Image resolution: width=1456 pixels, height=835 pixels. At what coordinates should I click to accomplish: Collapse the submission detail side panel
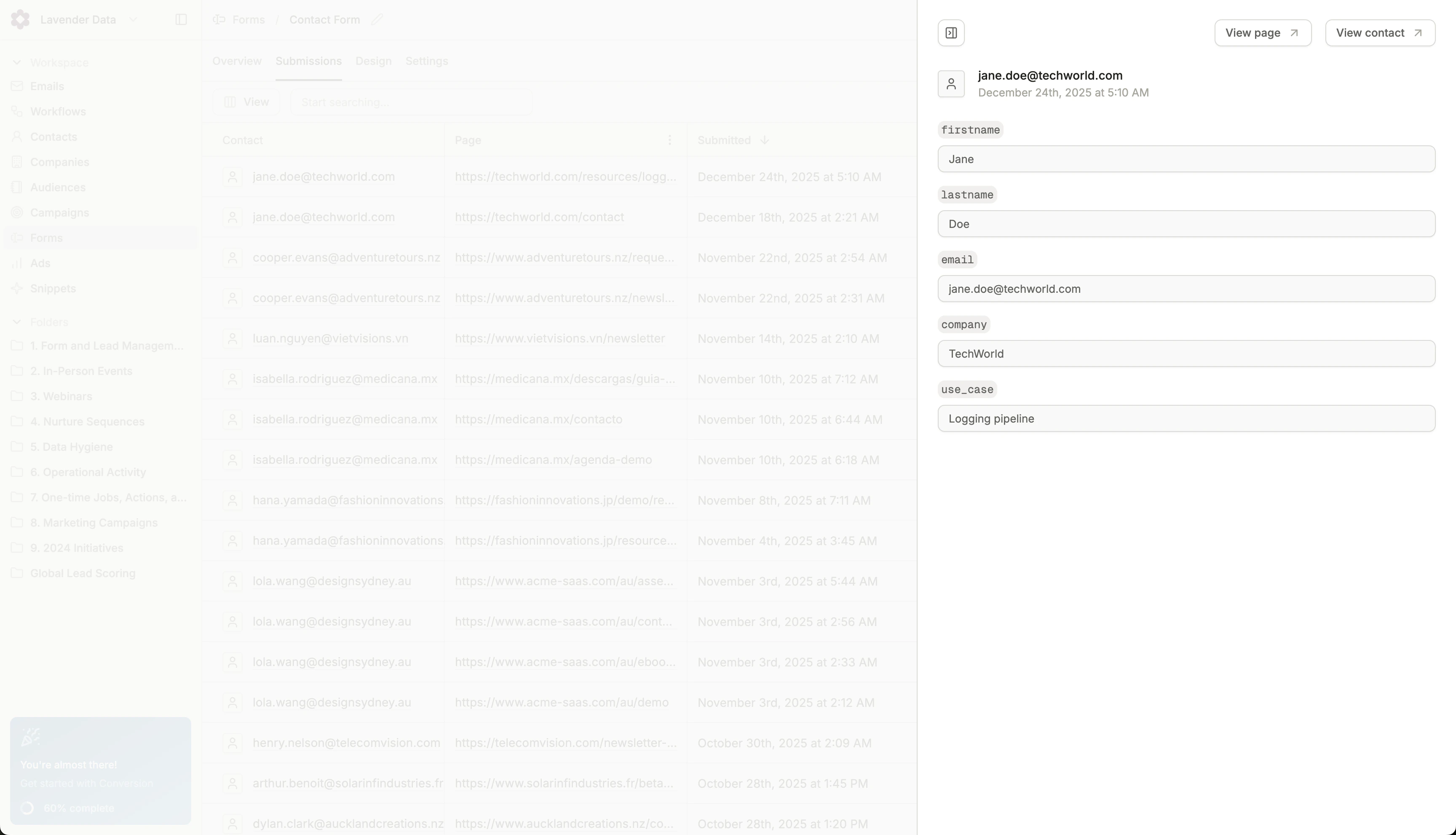(951, 33)
